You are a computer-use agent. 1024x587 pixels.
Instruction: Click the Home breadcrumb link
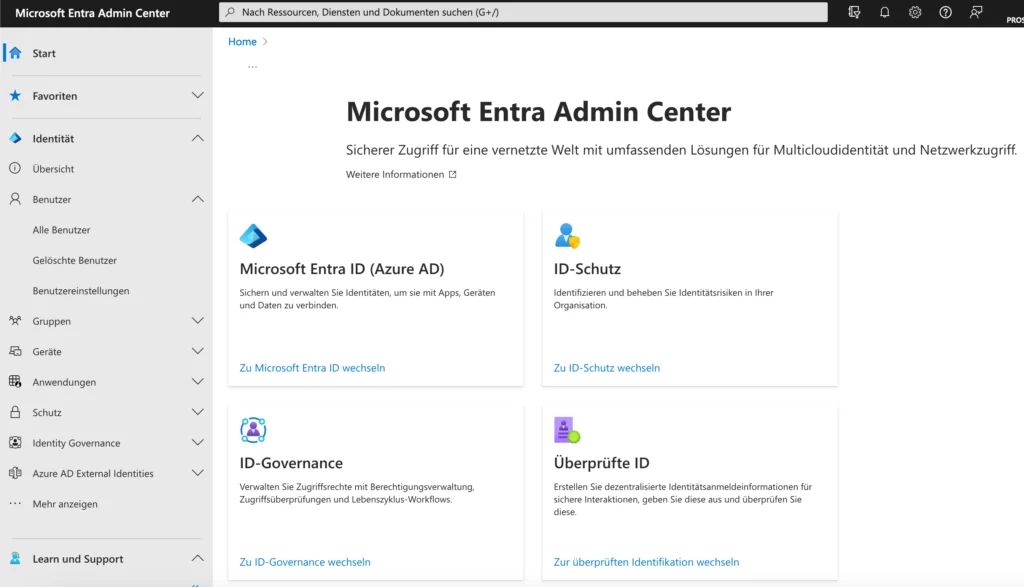(242, 41)
